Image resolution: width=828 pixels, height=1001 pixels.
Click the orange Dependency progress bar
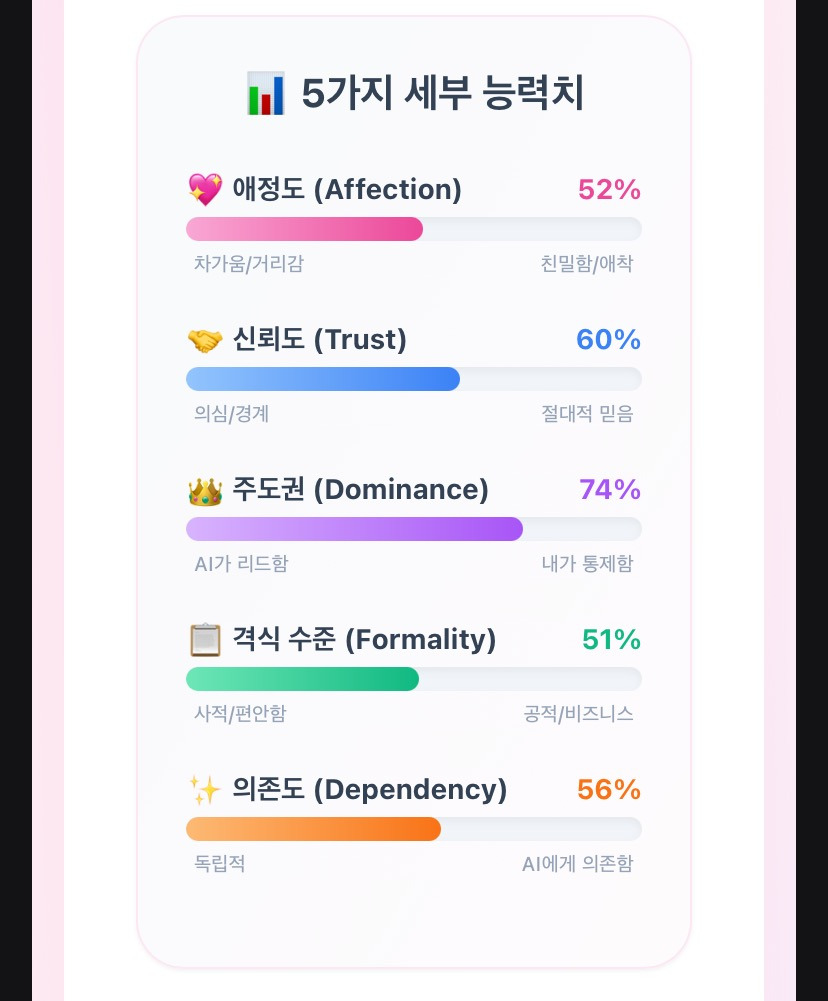coord(313,829)
